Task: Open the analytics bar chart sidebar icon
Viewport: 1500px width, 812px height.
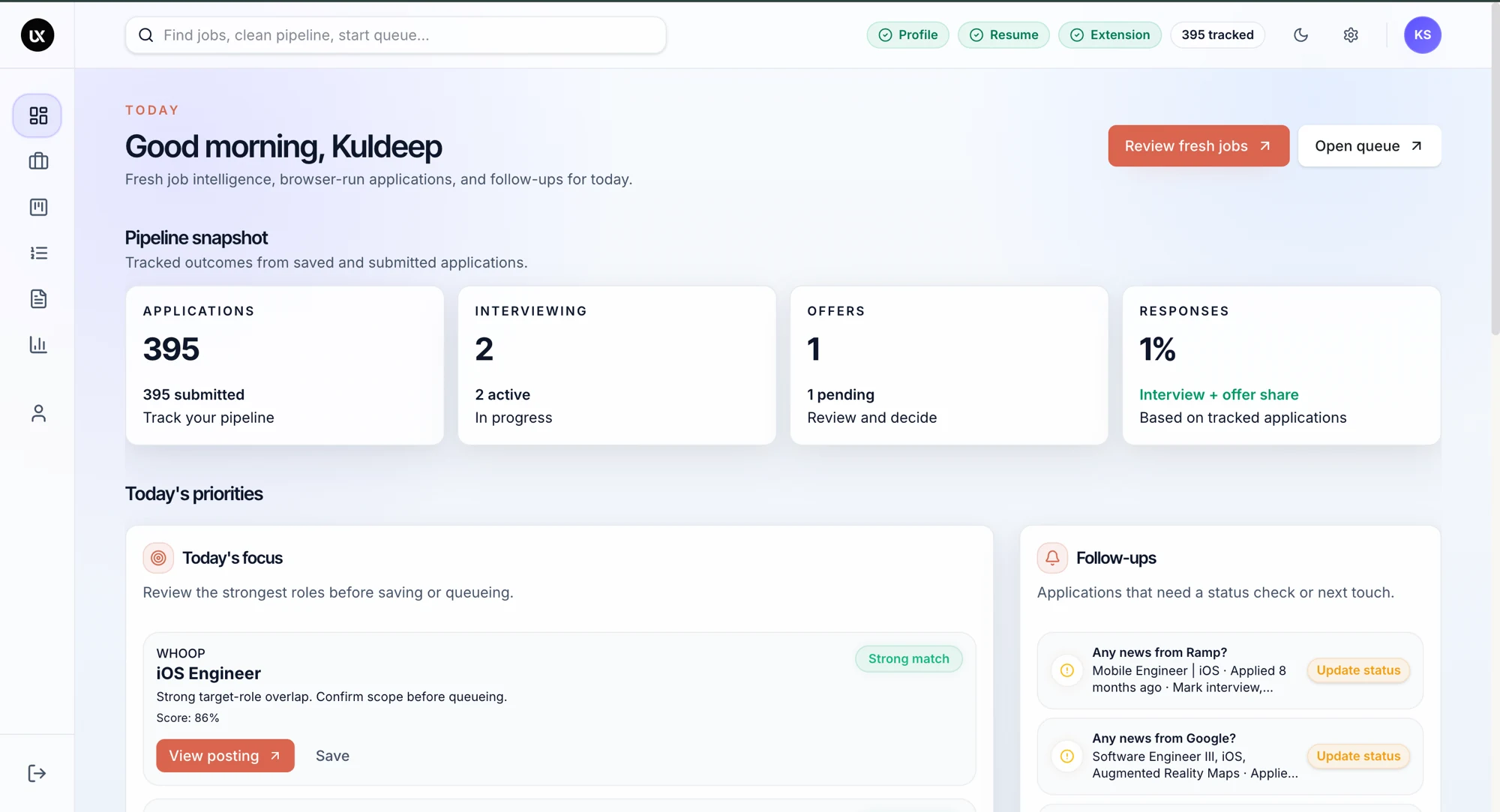Action: point(38,345)
